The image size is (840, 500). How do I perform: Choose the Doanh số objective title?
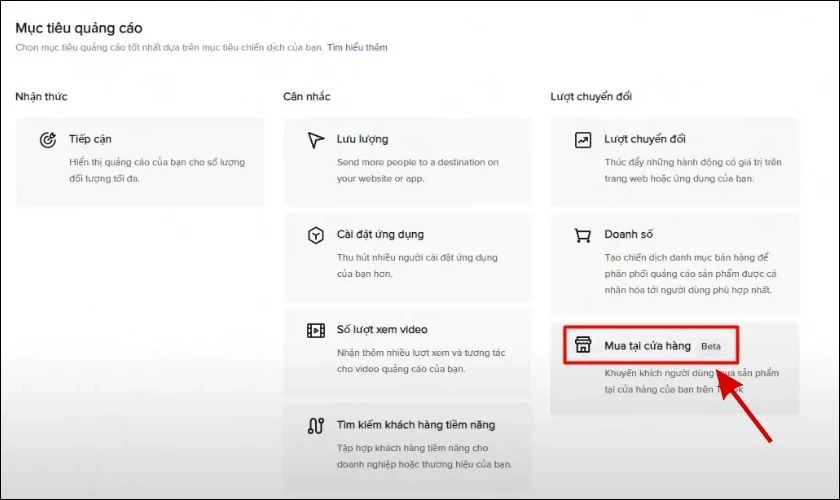(628, 234)
